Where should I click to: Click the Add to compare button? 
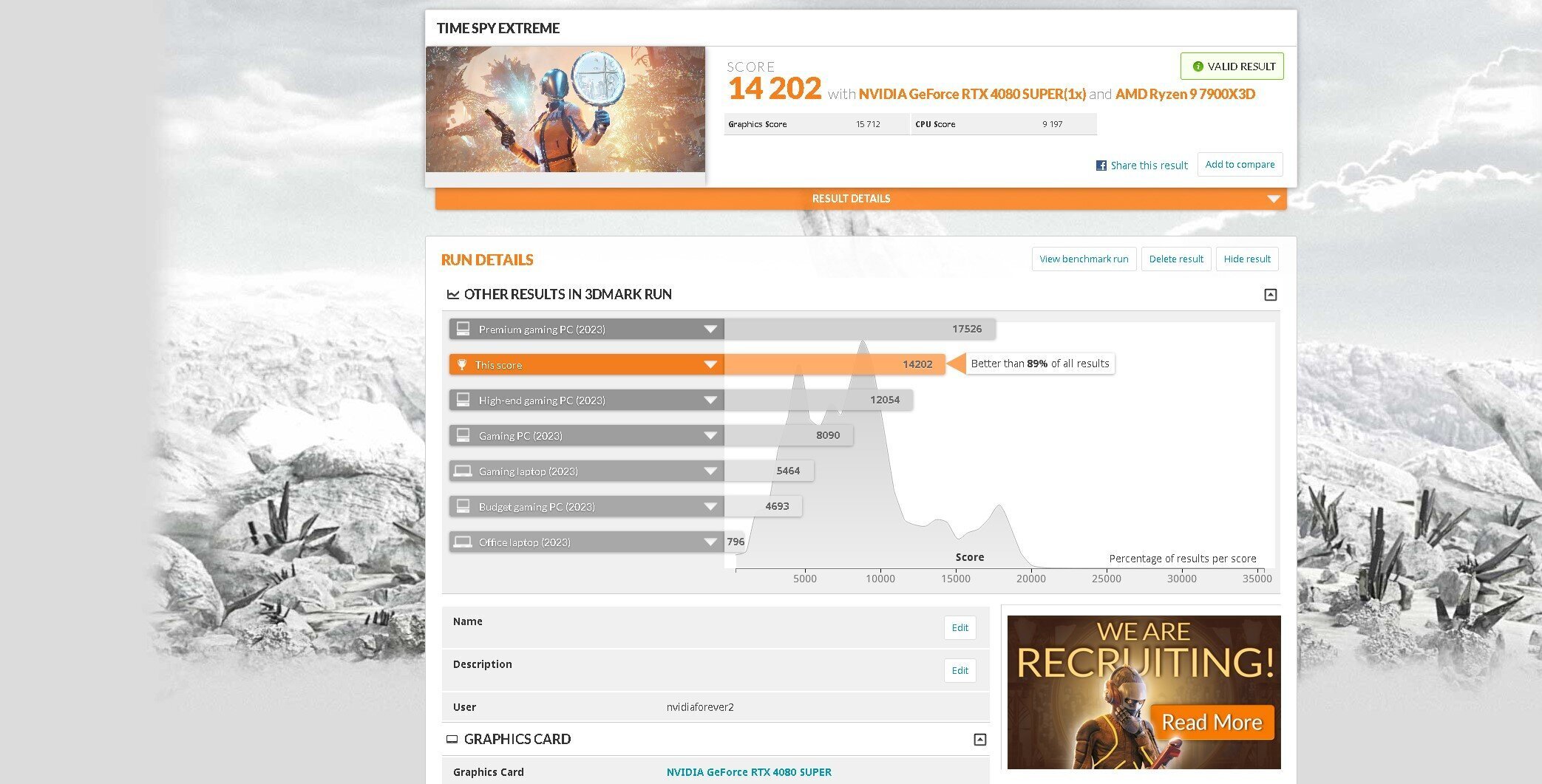tap(1240, 165)
